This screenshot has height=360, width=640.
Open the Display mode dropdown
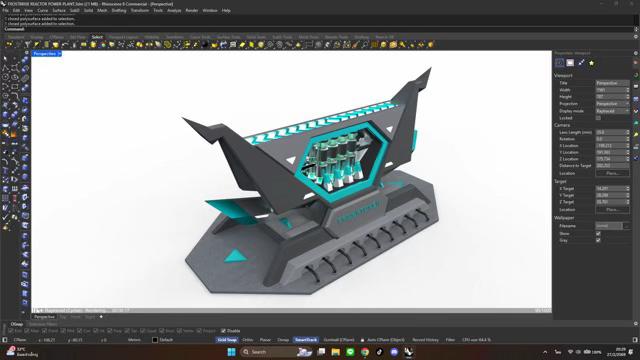tap(612, 111)
